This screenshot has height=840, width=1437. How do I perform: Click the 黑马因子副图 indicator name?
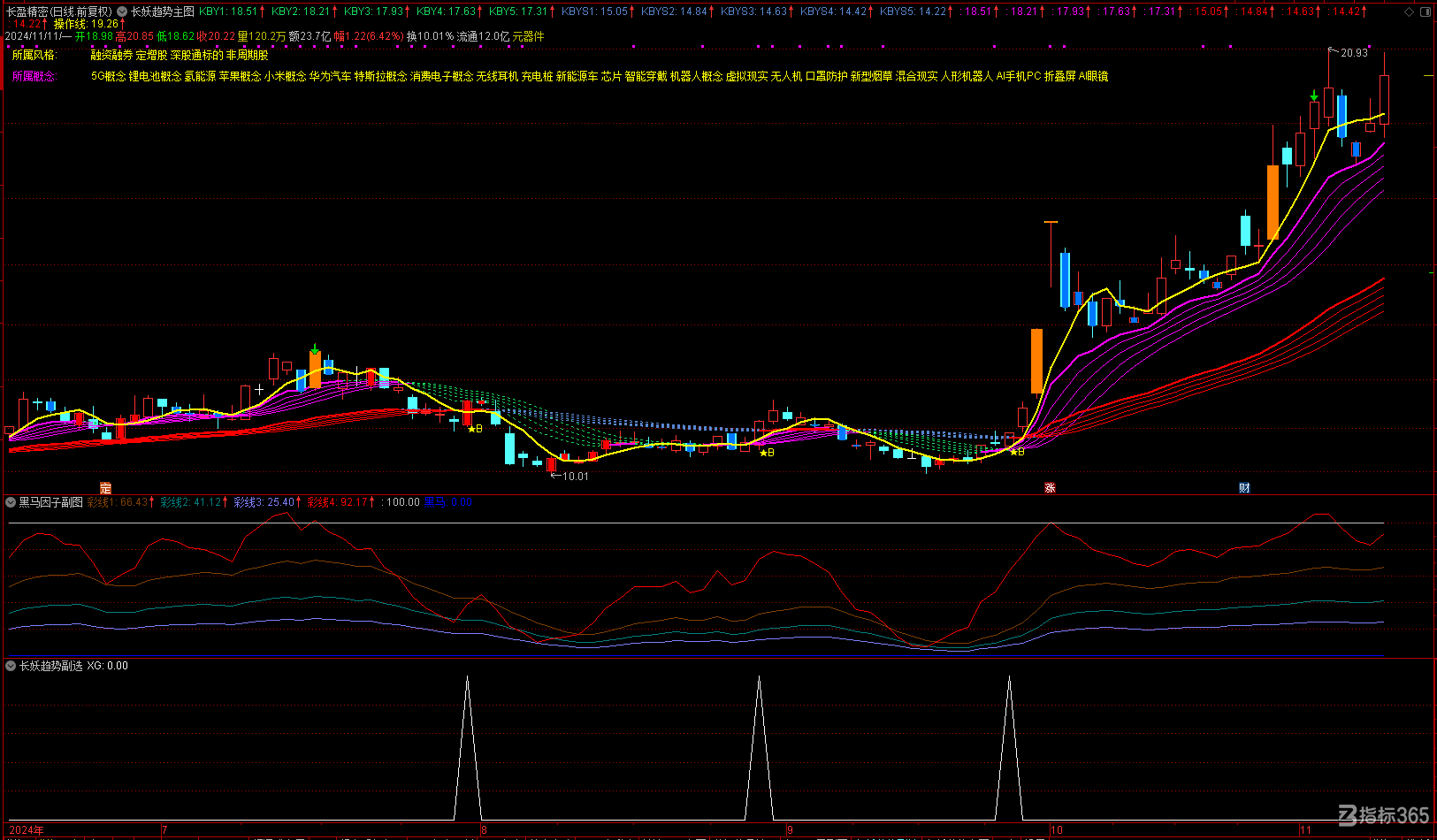[50, 502]
